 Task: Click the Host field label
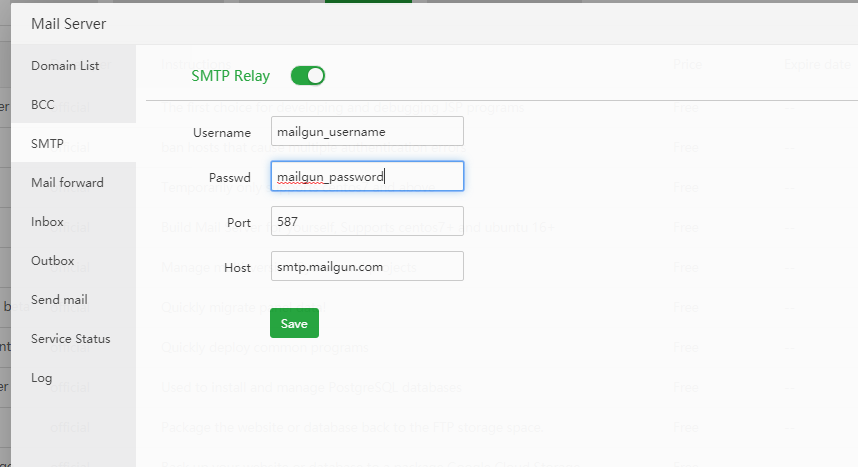pyautogui.click(x=237, y=267)
